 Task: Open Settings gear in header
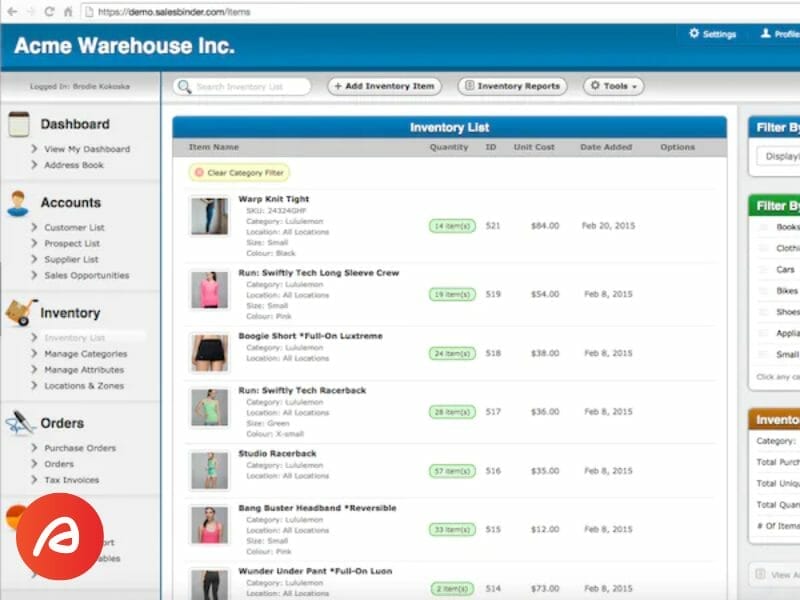[x=694, y=34]
